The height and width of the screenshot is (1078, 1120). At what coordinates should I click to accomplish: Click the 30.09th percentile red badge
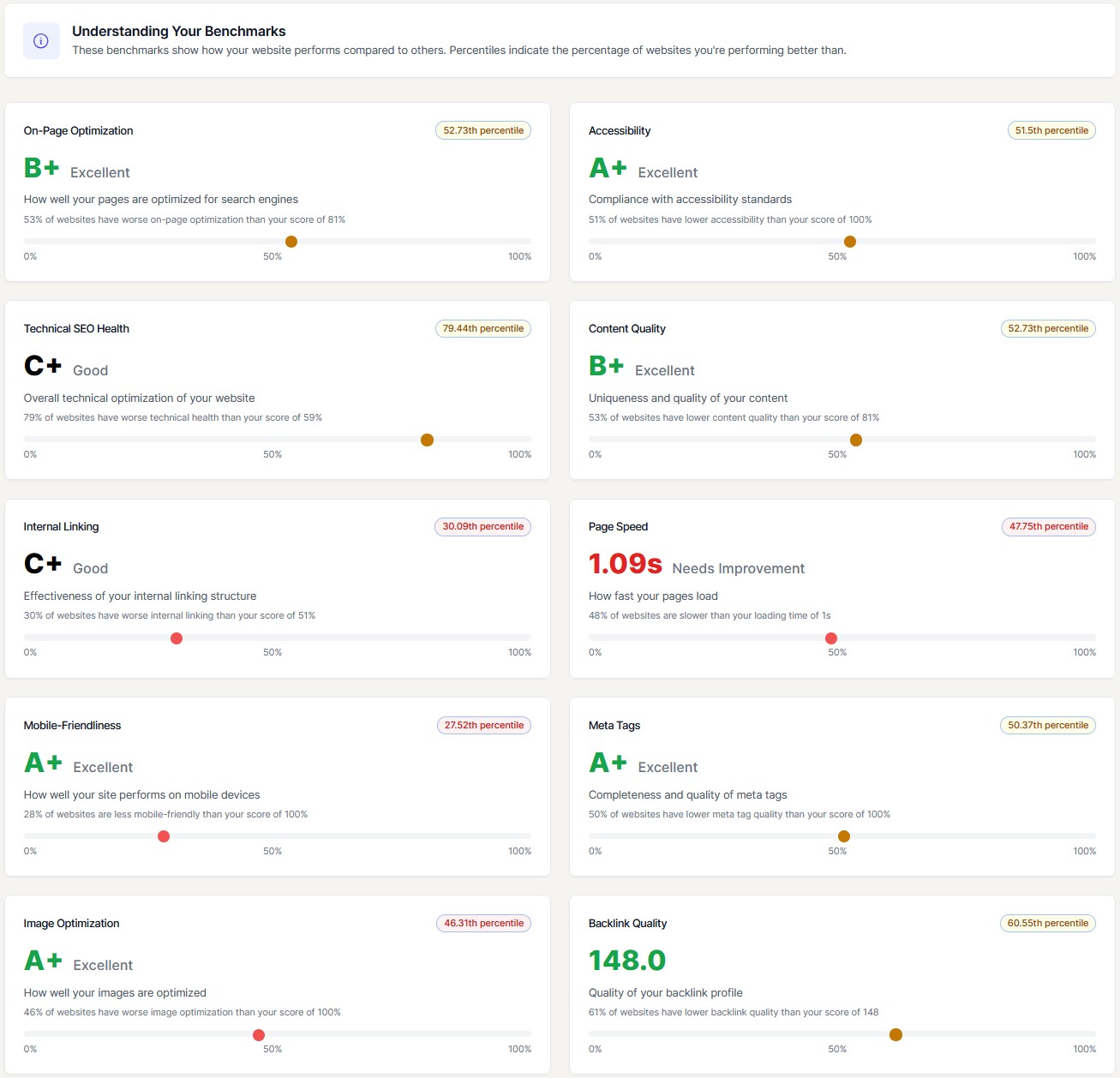(483, 526)
